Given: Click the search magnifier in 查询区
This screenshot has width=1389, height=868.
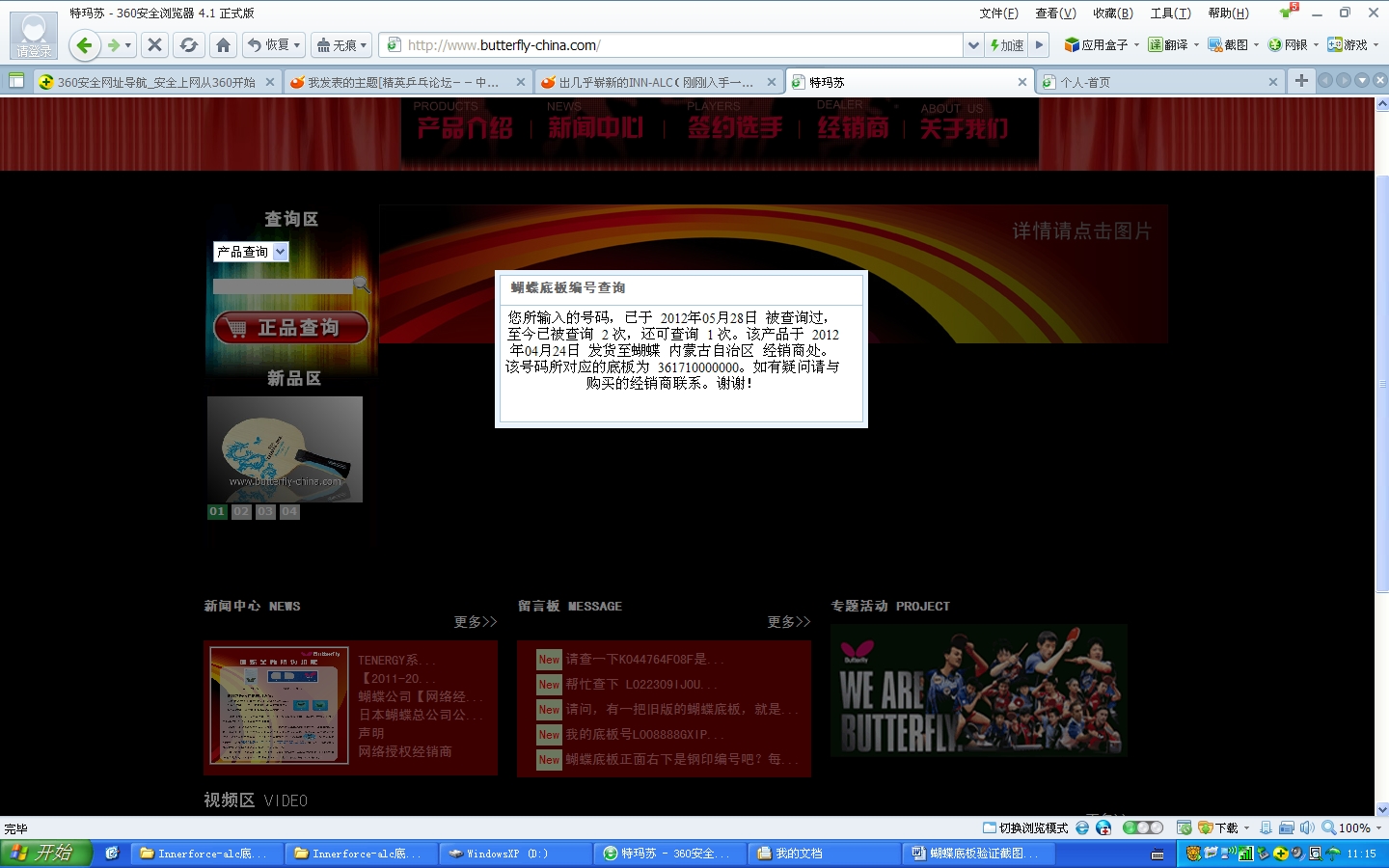Looking at the screenshot, I should [362, 285].
